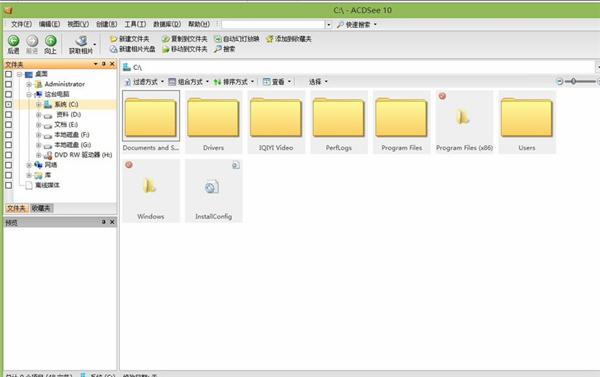
Task: Select 复制到文件夹 toolbar item
Action: (x=184, y=39)
